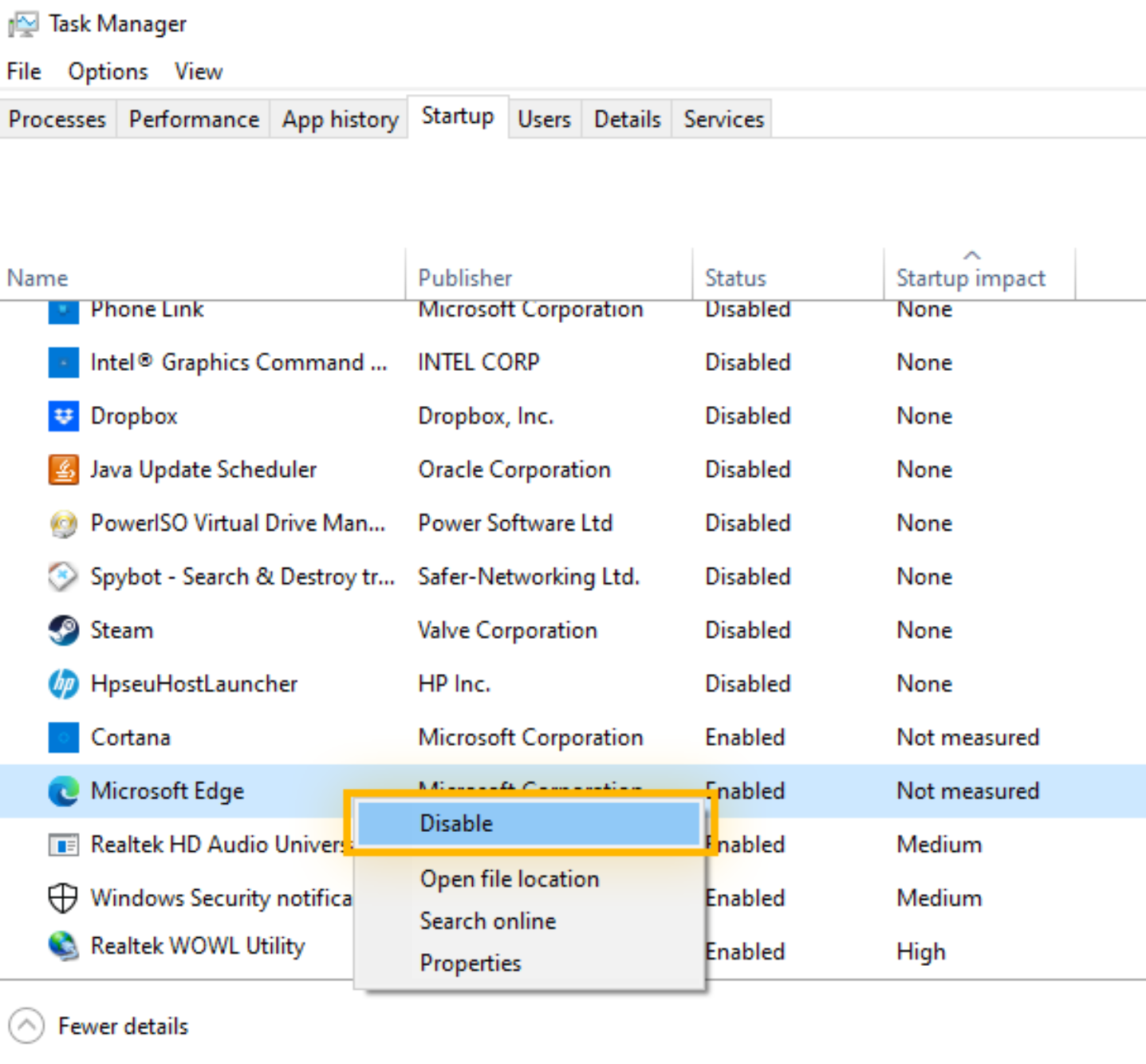Click the Cortana icon

point(63,738)
